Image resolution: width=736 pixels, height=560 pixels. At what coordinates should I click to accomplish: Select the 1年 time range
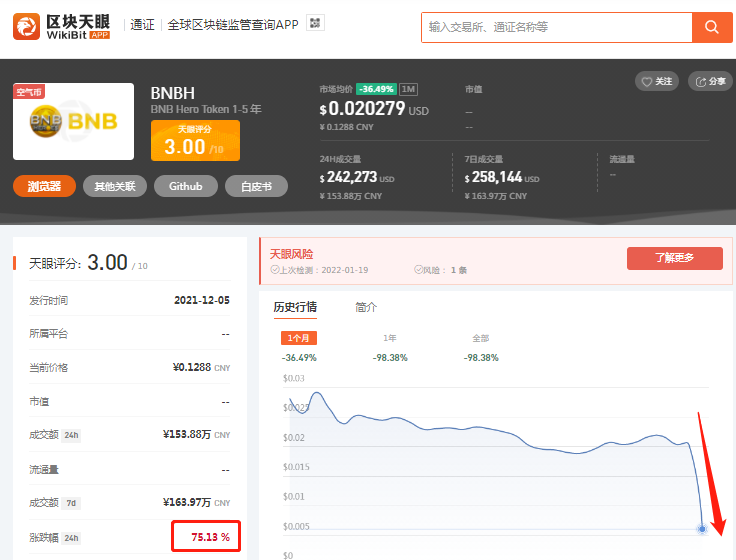(389, 338)
